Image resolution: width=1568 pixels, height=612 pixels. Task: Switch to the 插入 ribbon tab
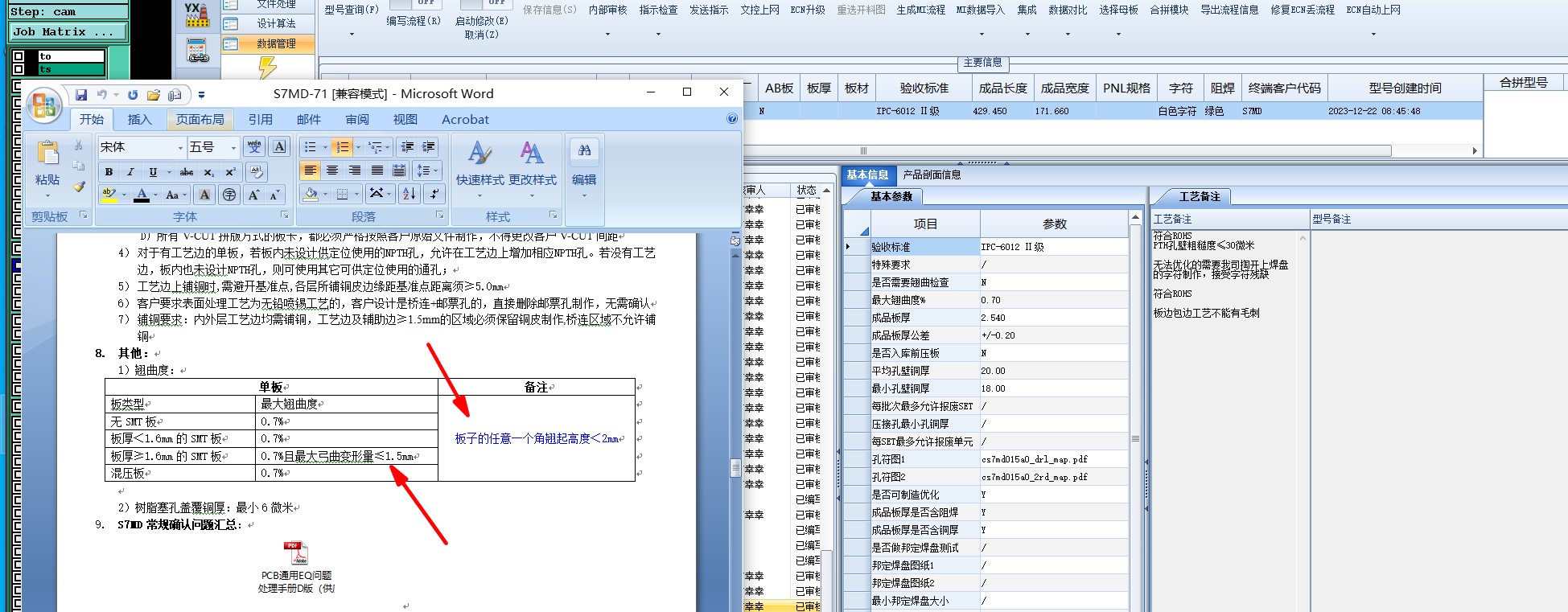click(x=139, y=119)
